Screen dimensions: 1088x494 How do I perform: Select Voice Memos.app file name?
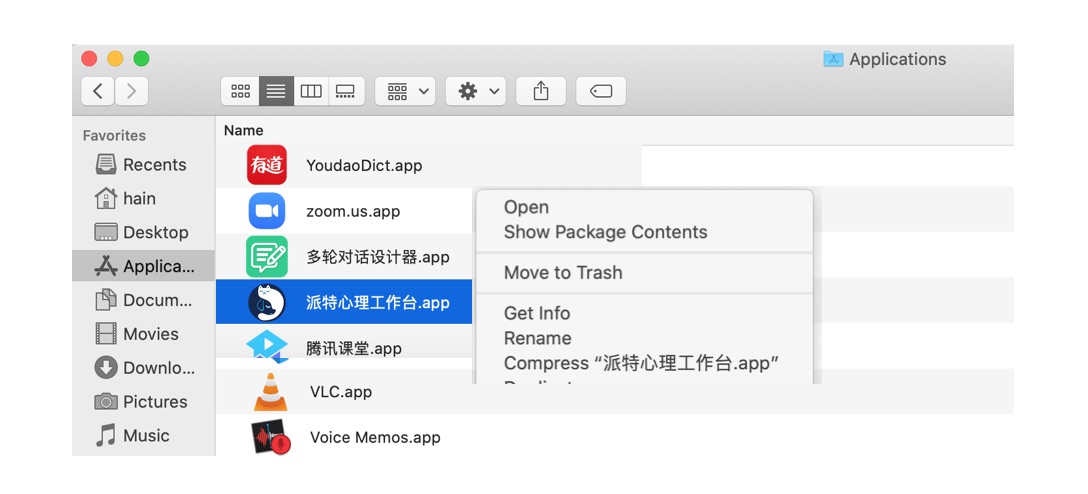[375, 438]
